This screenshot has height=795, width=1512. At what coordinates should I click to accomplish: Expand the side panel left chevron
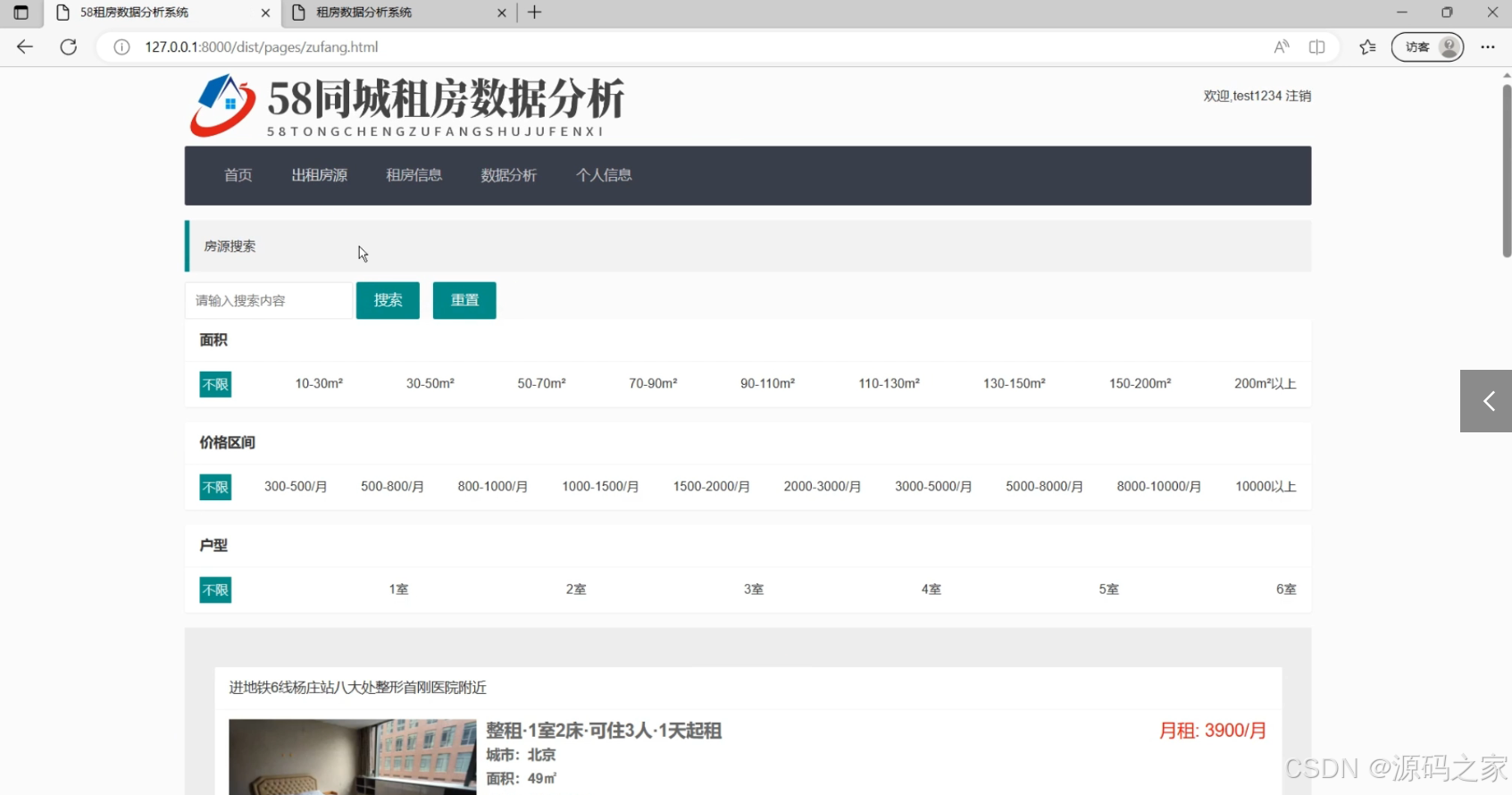[x=1486, y=401]
